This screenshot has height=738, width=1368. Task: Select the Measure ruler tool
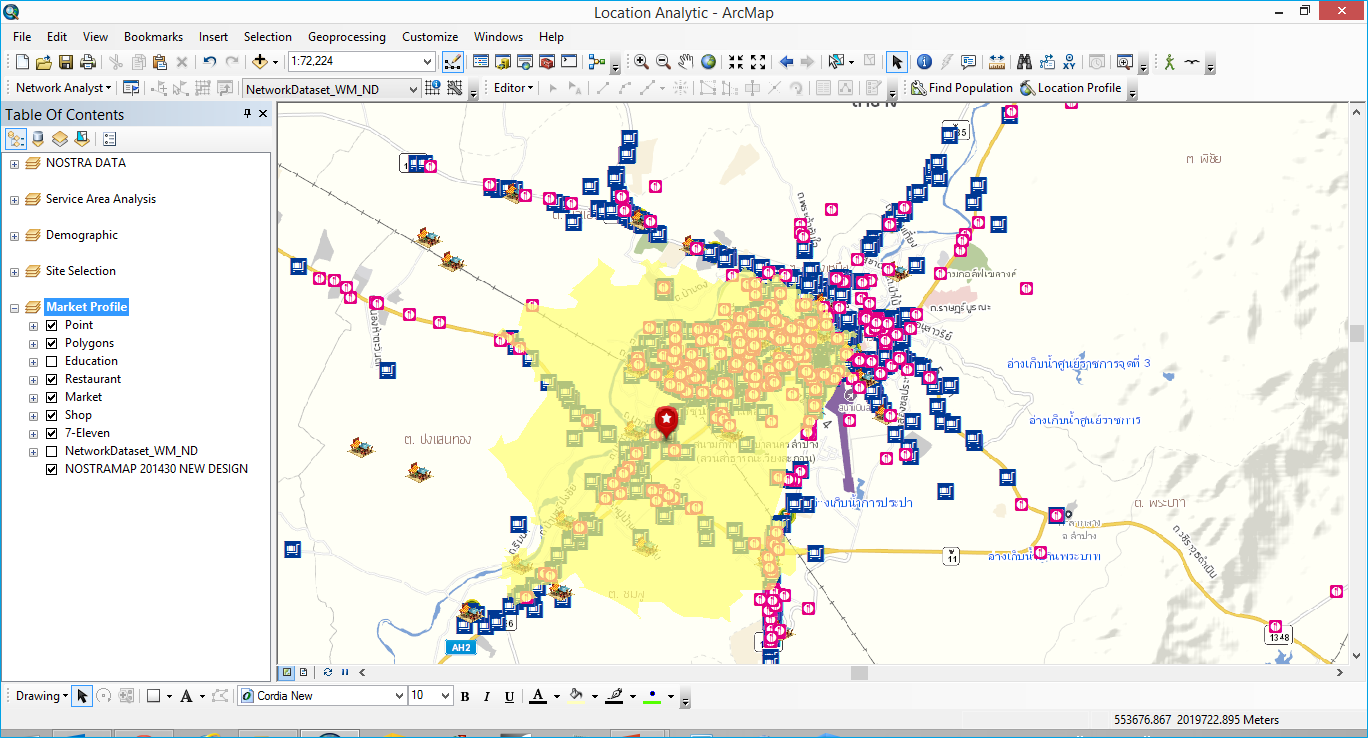click(997, 62)
